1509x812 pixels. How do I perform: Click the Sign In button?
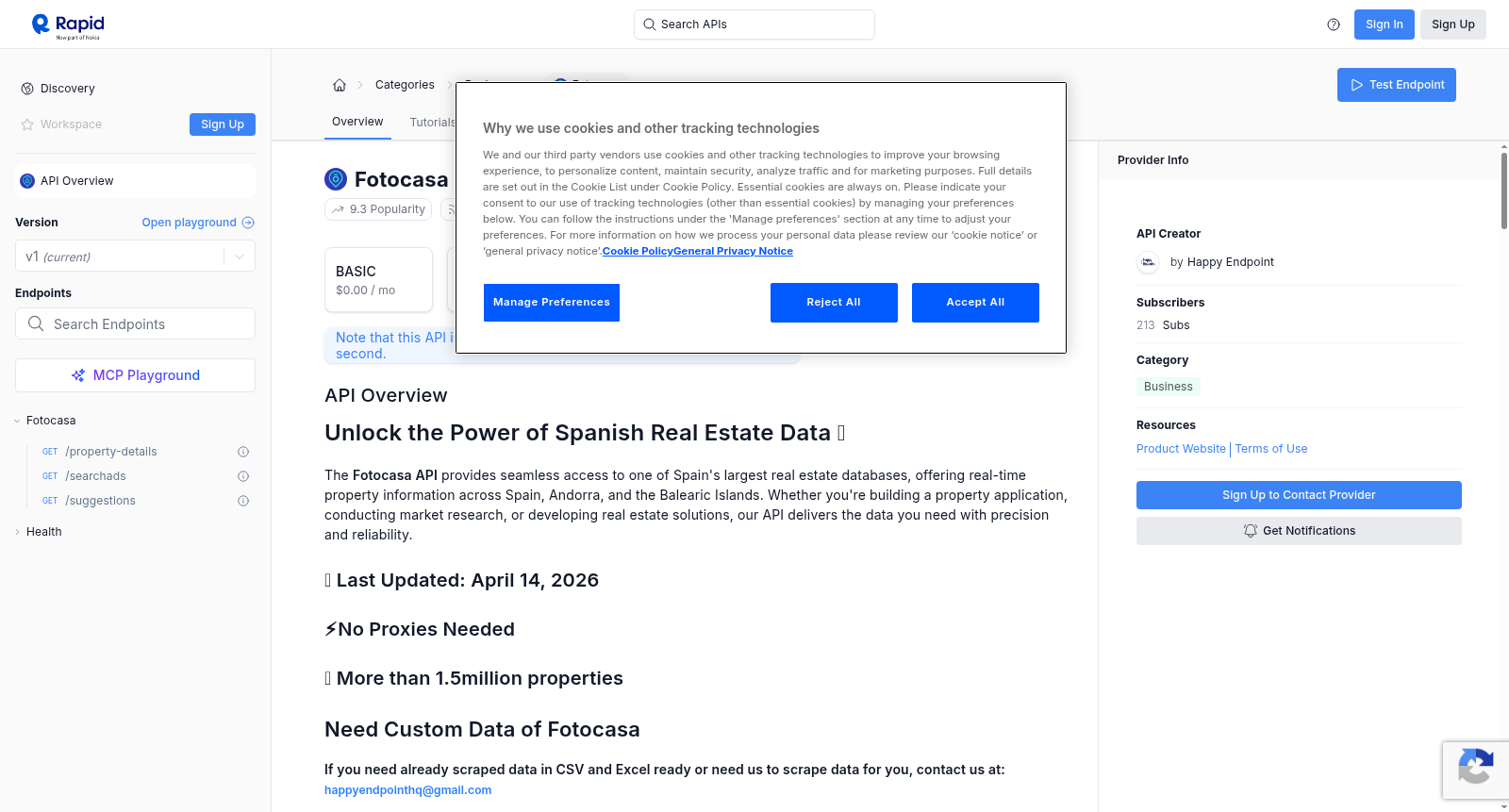1384,25
